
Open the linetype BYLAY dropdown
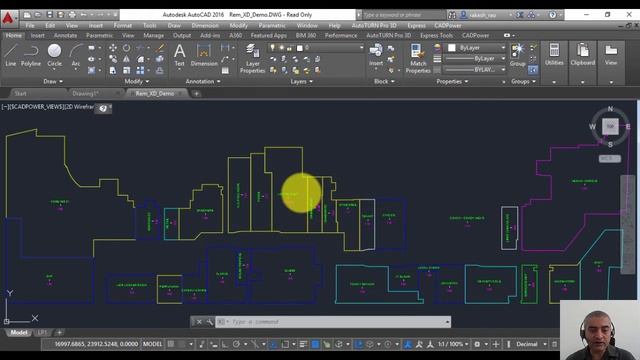tap(475, 70)
